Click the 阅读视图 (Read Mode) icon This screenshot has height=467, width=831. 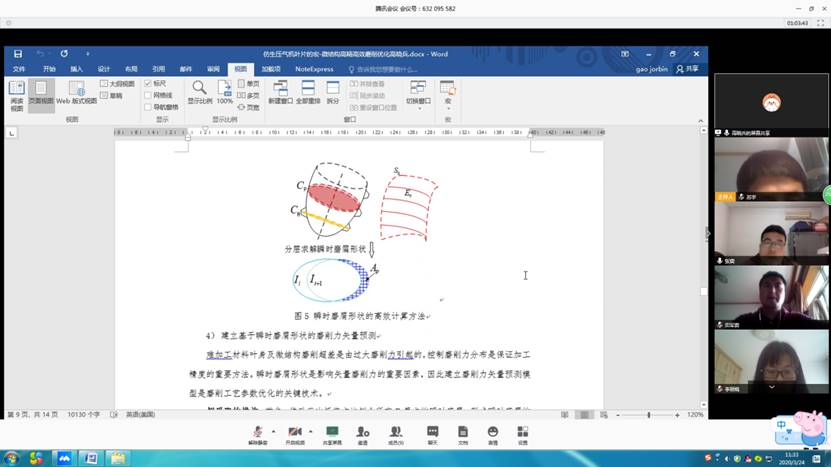pos(16,89)
